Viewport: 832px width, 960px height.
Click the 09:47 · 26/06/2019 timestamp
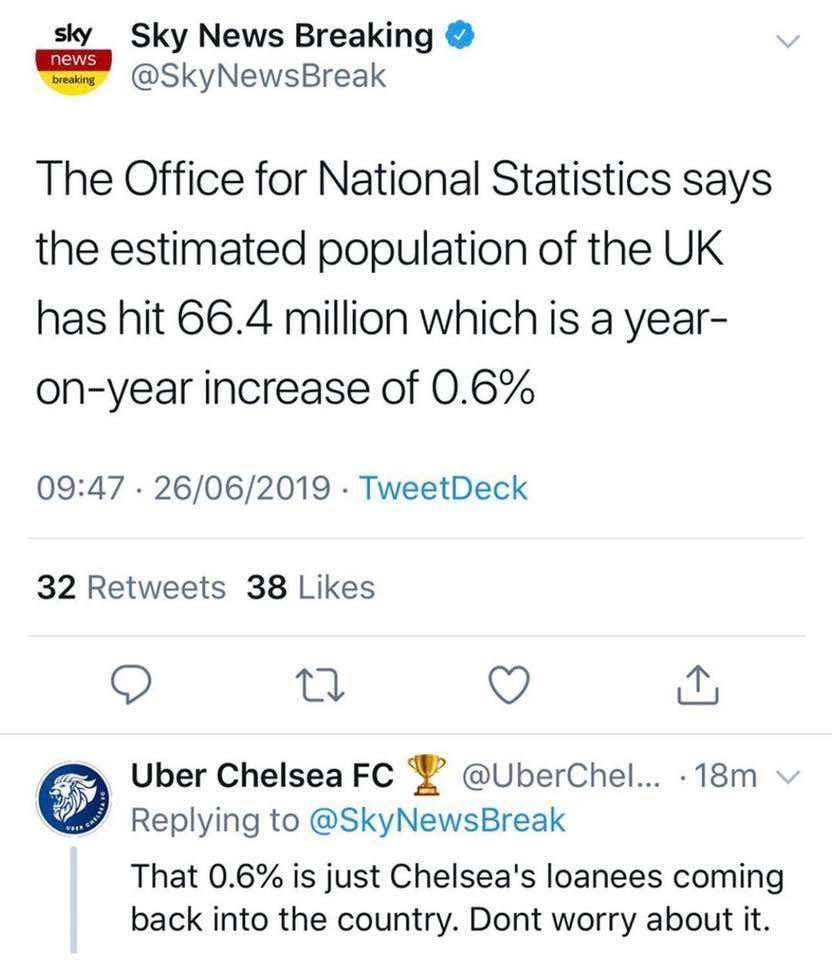click(x=183, y=489)
